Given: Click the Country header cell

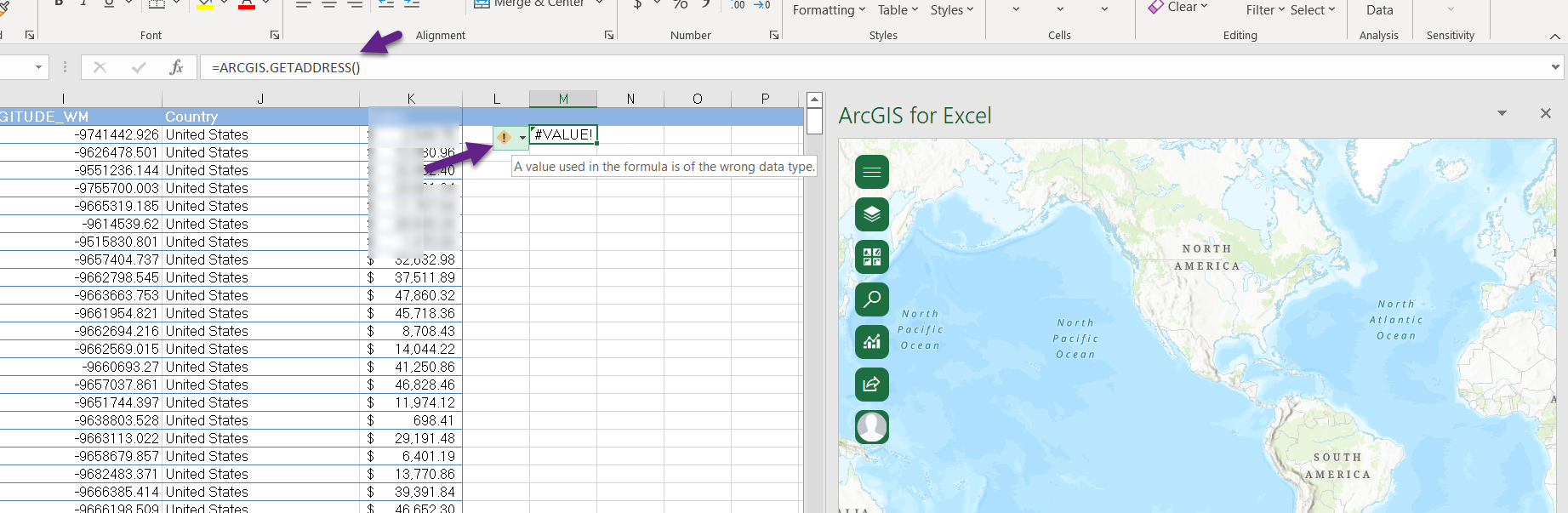Looking at the screenshot, I should [x=191, y=117].
